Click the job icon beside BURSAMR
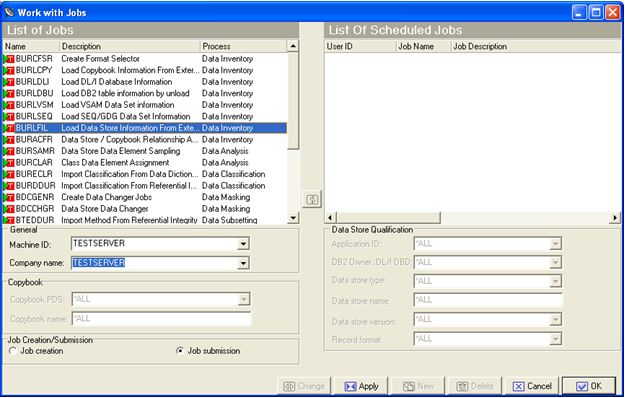This screenshot has width=625, height=398. pyautogui.click(x=9, y=151)
